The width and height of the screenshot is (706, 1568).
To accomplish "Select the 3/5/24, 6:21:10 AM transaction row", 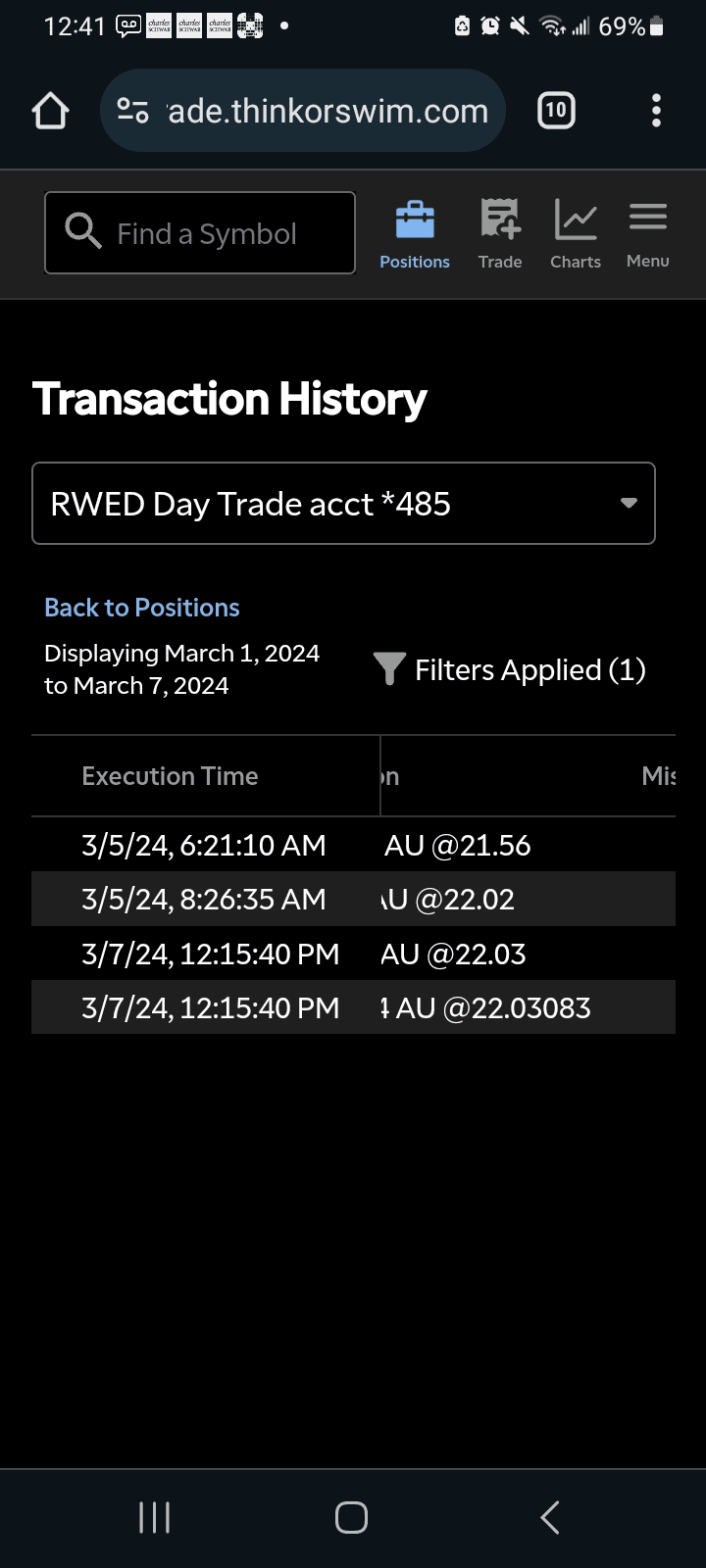I will click(x=204, y=845).
